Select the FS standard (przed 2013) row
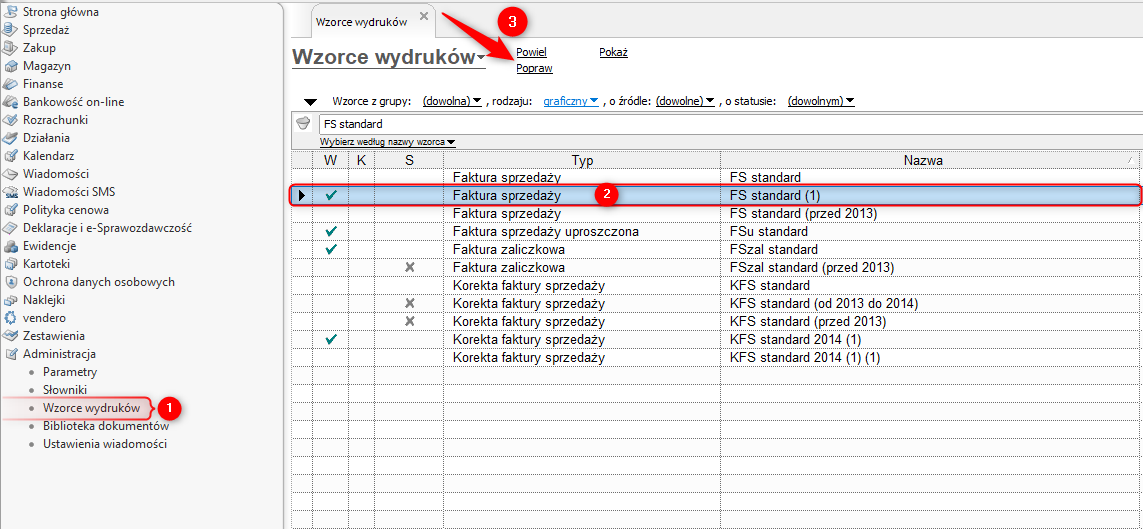The image size is (1143, 529). (717, 213)
